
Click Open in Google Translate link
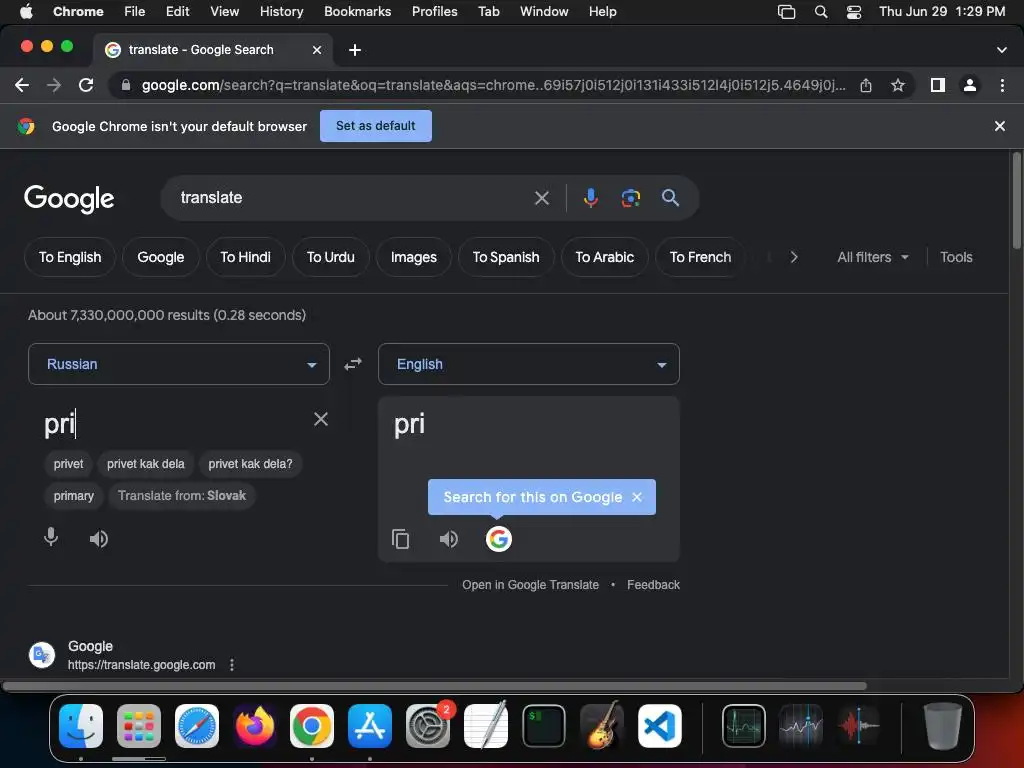point(530,585)
